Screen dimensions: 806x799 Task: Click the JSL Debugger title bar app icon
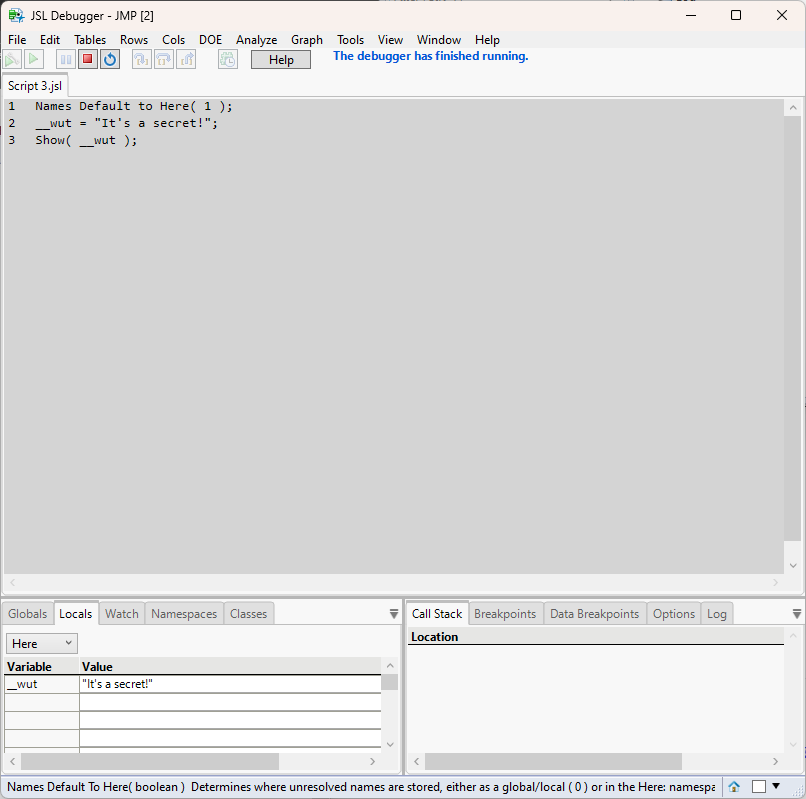(x=16, y=15)
